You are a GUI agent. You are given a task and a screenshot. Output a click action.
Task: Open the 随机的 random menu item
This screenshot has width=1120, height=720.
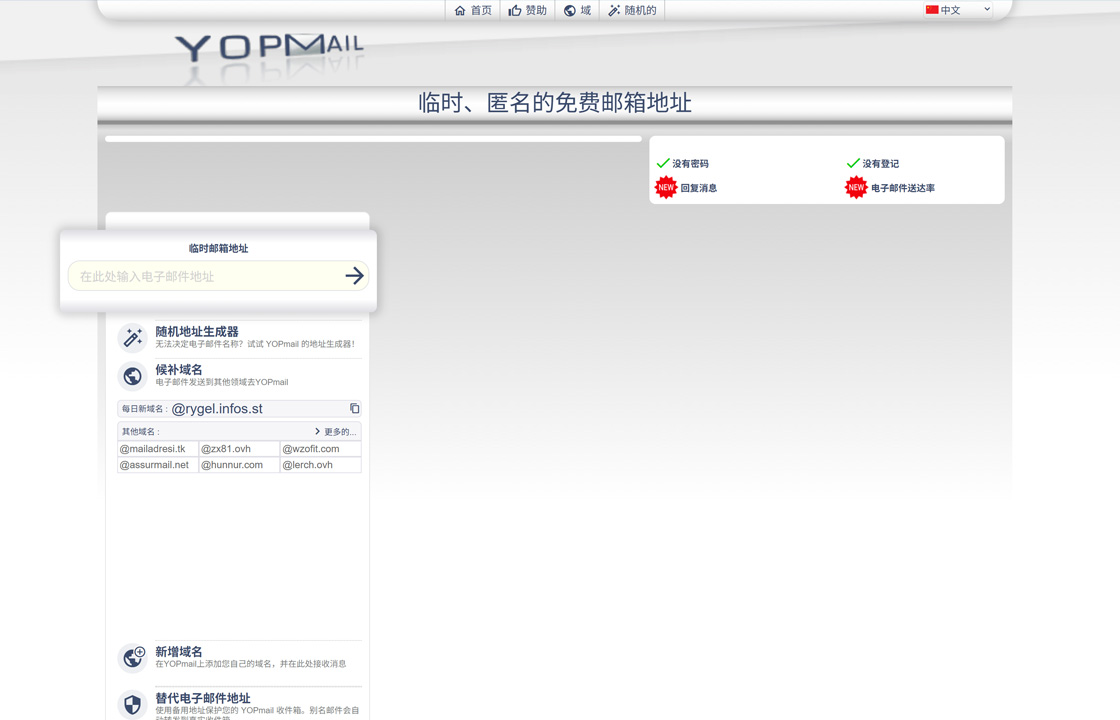tap(632, 10)
